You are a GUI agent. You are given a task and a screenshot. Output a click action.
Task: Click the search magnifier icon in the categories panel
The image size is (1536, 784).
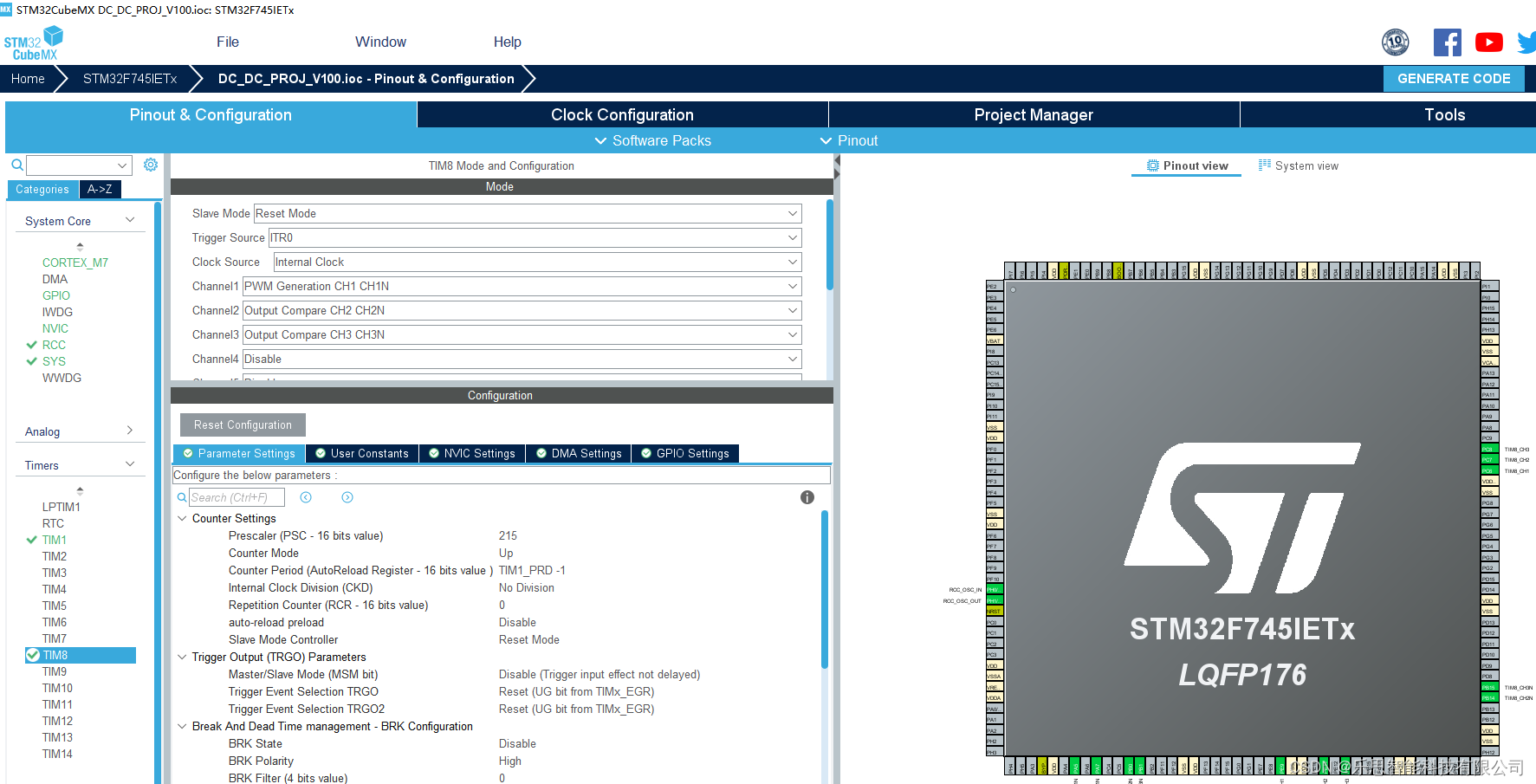17,165
